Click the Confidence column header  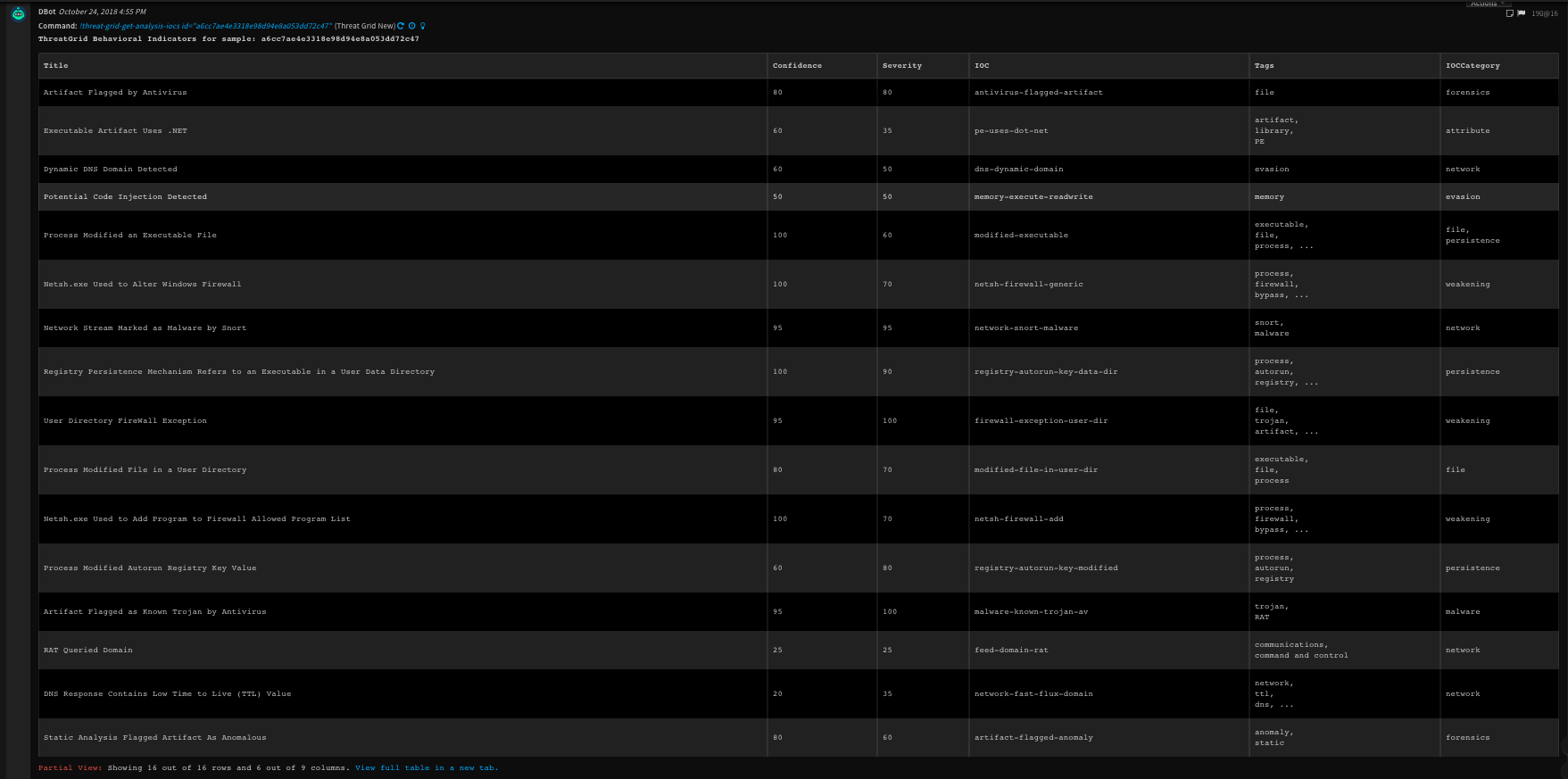797,65
